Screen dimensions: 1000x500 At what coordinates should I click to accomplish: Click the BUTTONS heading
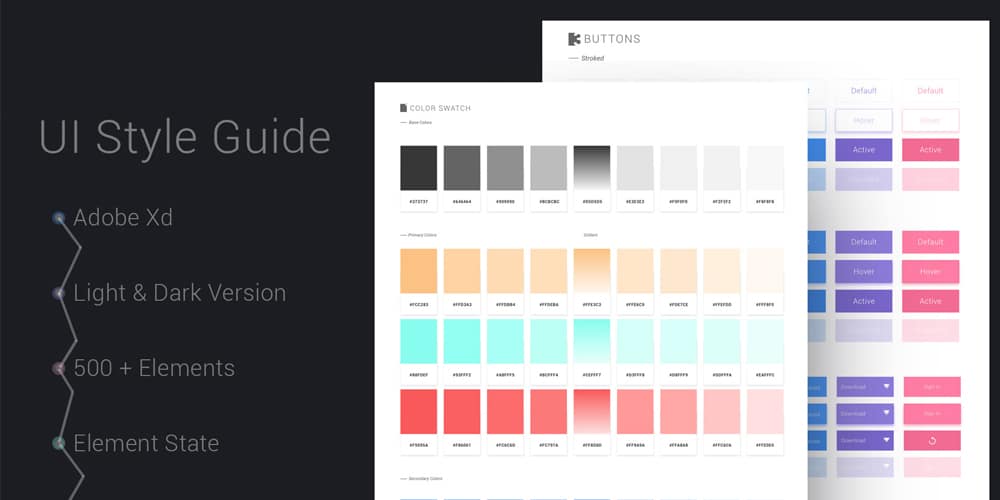612,39
